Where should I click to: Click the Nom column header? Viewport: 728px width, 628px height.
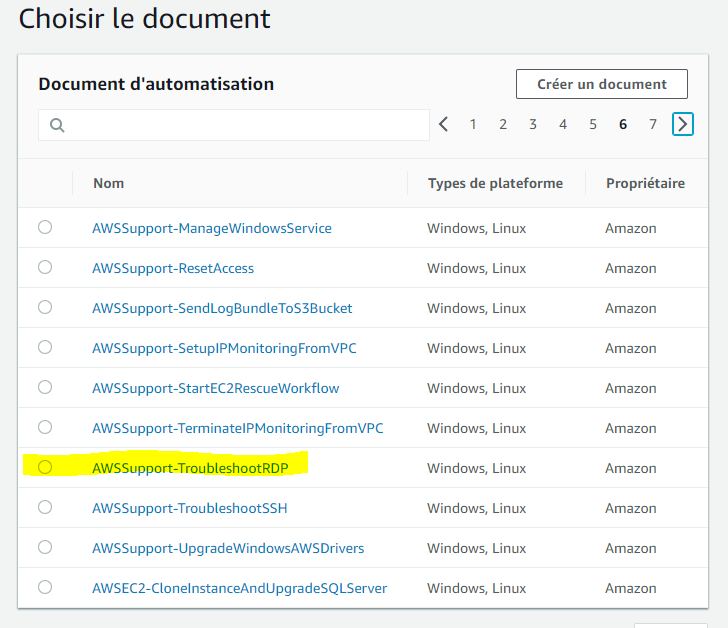(x=109, y=183)
